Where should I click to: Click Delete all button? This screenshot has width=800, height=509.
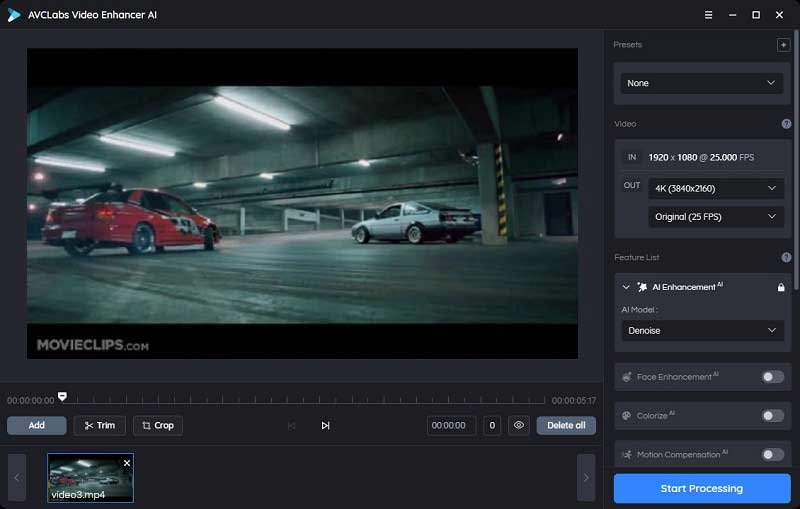(x=566, y=425)
